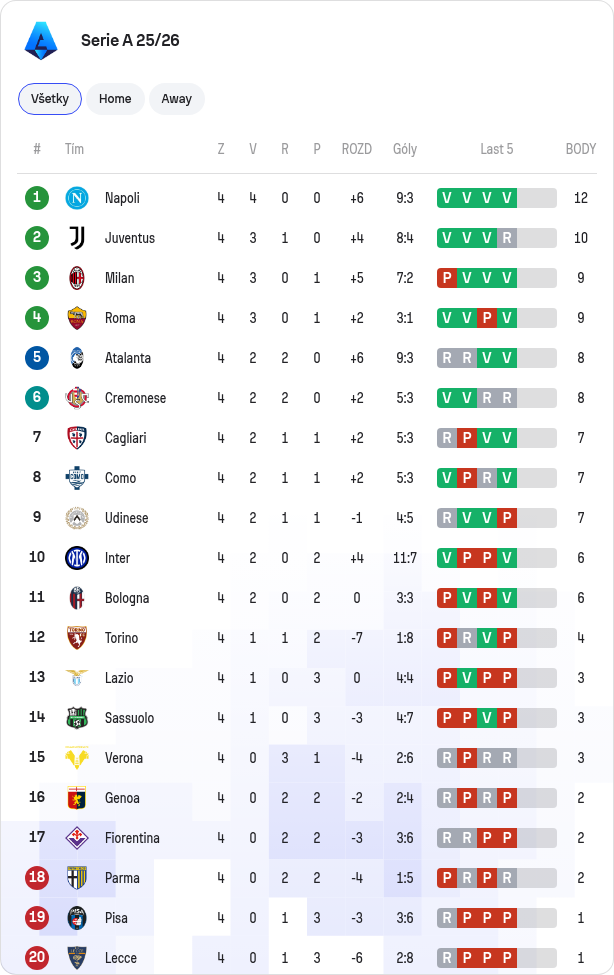614x975 pixels.
Task: Click the Serie A 25/26 title
Action: [x=130, y=40]
